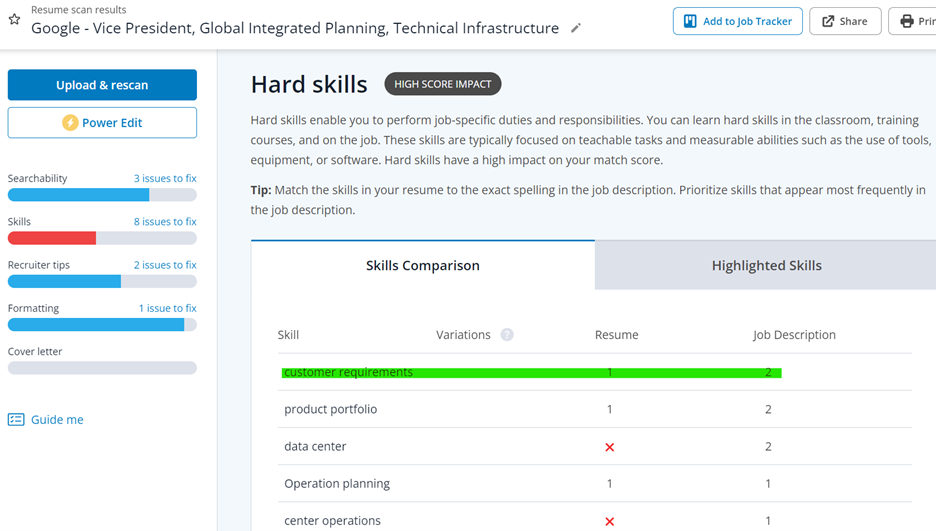Click the Recruiter tips progress bar

pos(102,282)
